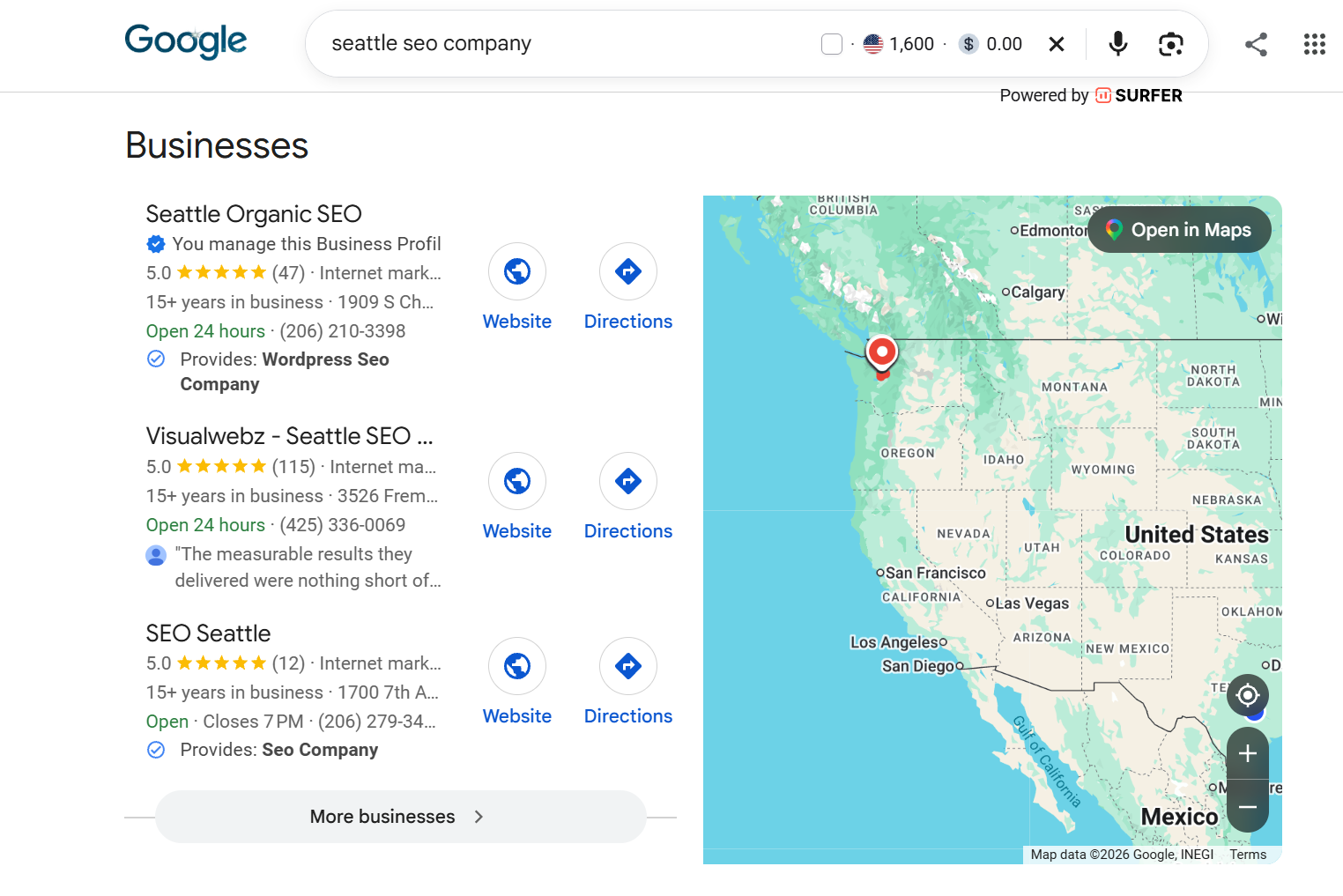Click phone number (425) 336-0069
This screenshot has height=896, width=1343.
(343, 525)
